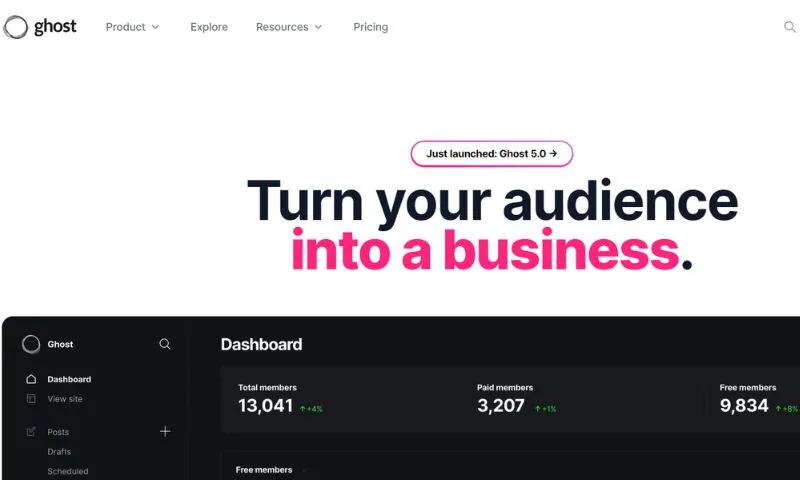Expand the Resources menu chevron
This screenshot has height=480, width=800.
pyautogui.click(x=318, y=27)
